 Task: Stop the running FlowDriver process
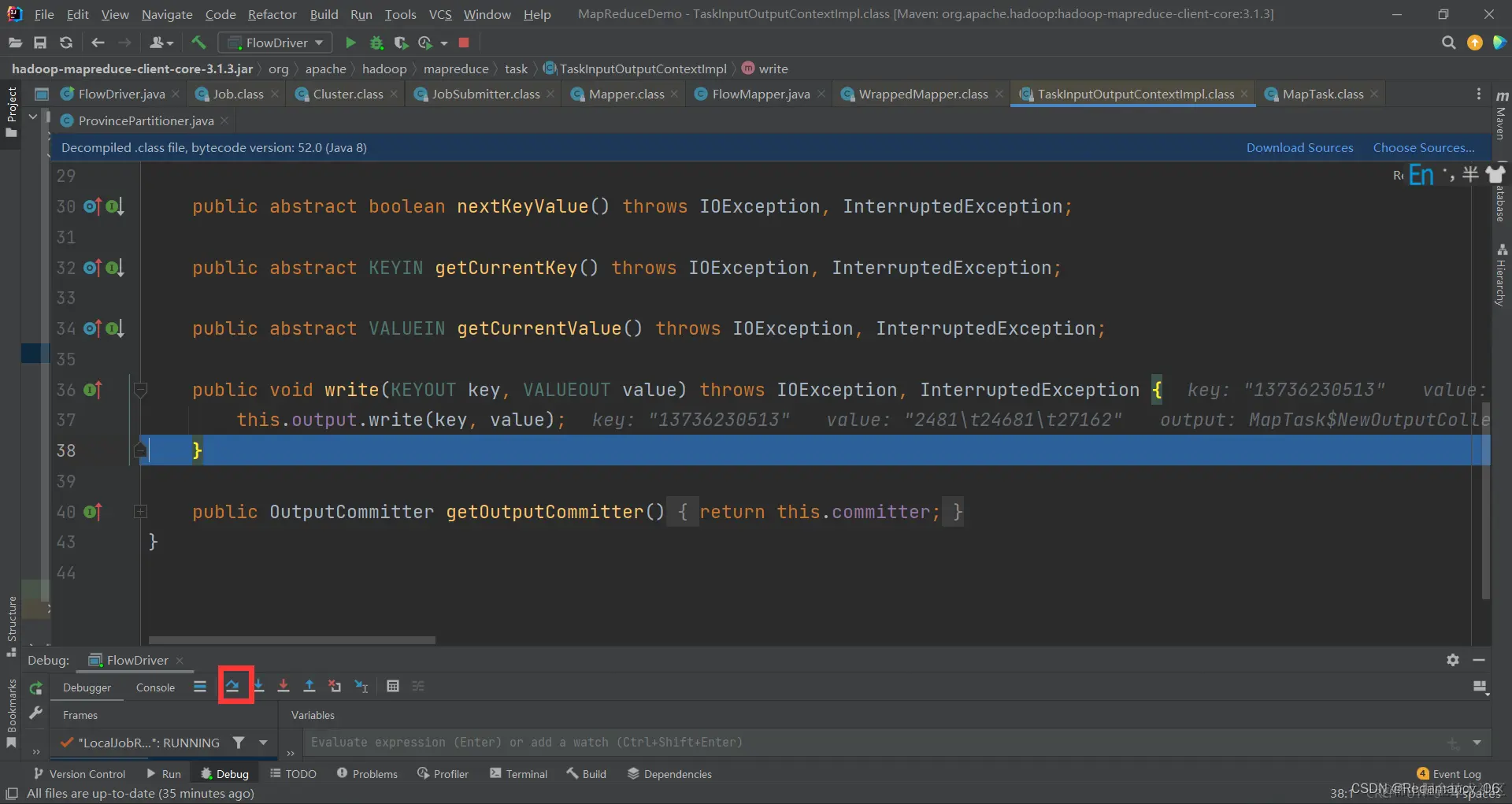(464, 43)
